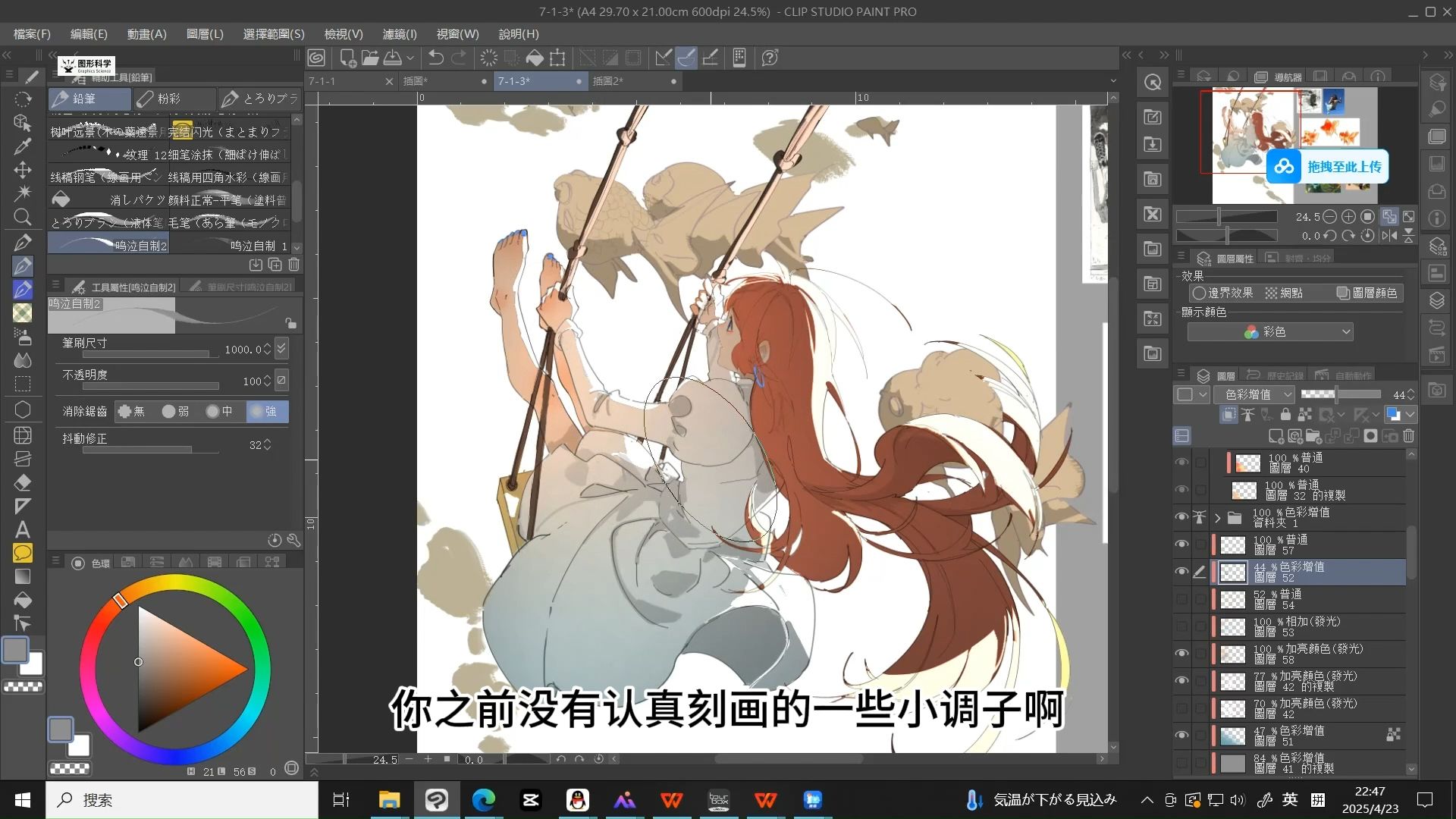Click the New canvas icon in command bar

347,58
